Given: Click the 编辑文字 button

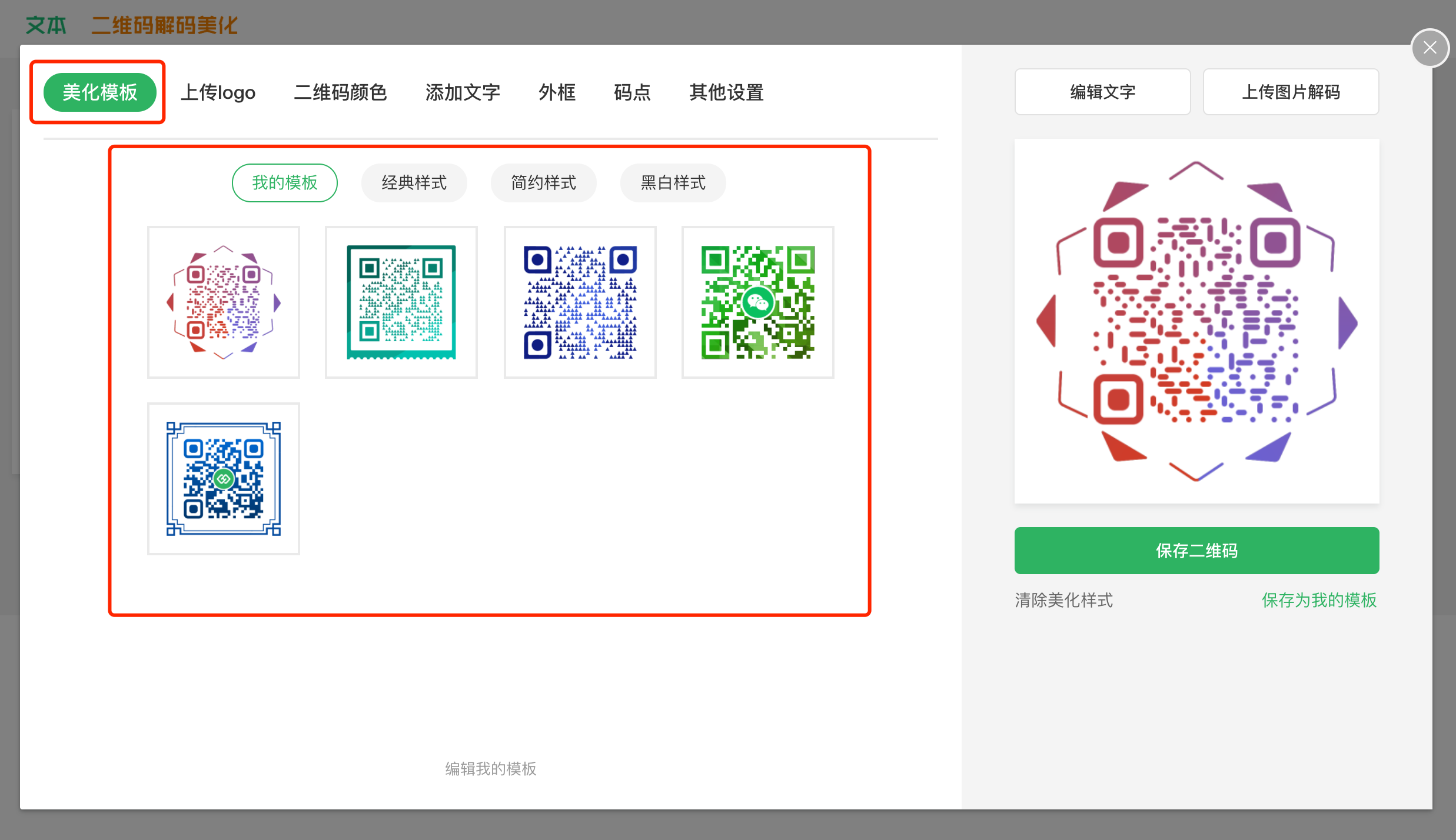Looking at the screenshot, I should coord(1103,92).
